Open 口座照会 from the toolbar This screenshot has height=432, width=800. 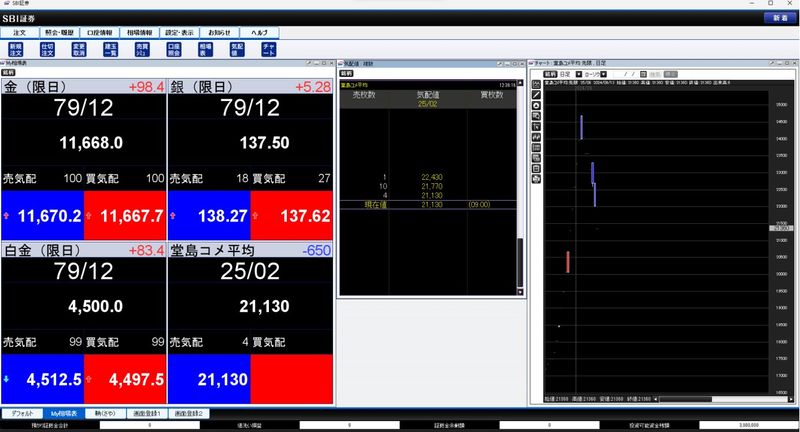174,48
